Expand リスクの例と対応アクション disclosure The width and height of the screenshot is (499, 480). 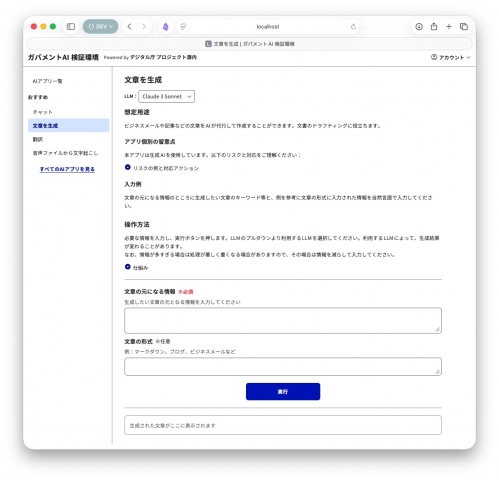162,168
